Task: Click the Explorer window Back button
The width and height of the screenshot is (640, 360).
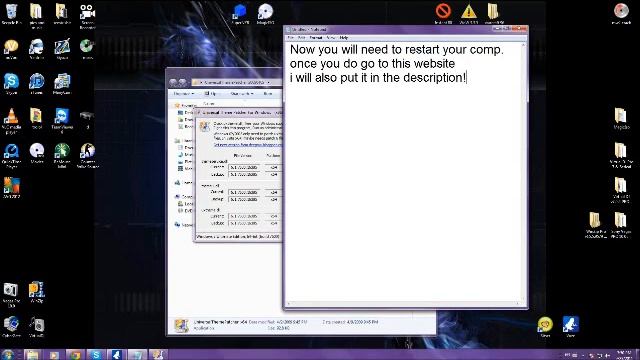Action: pos(173,82)
